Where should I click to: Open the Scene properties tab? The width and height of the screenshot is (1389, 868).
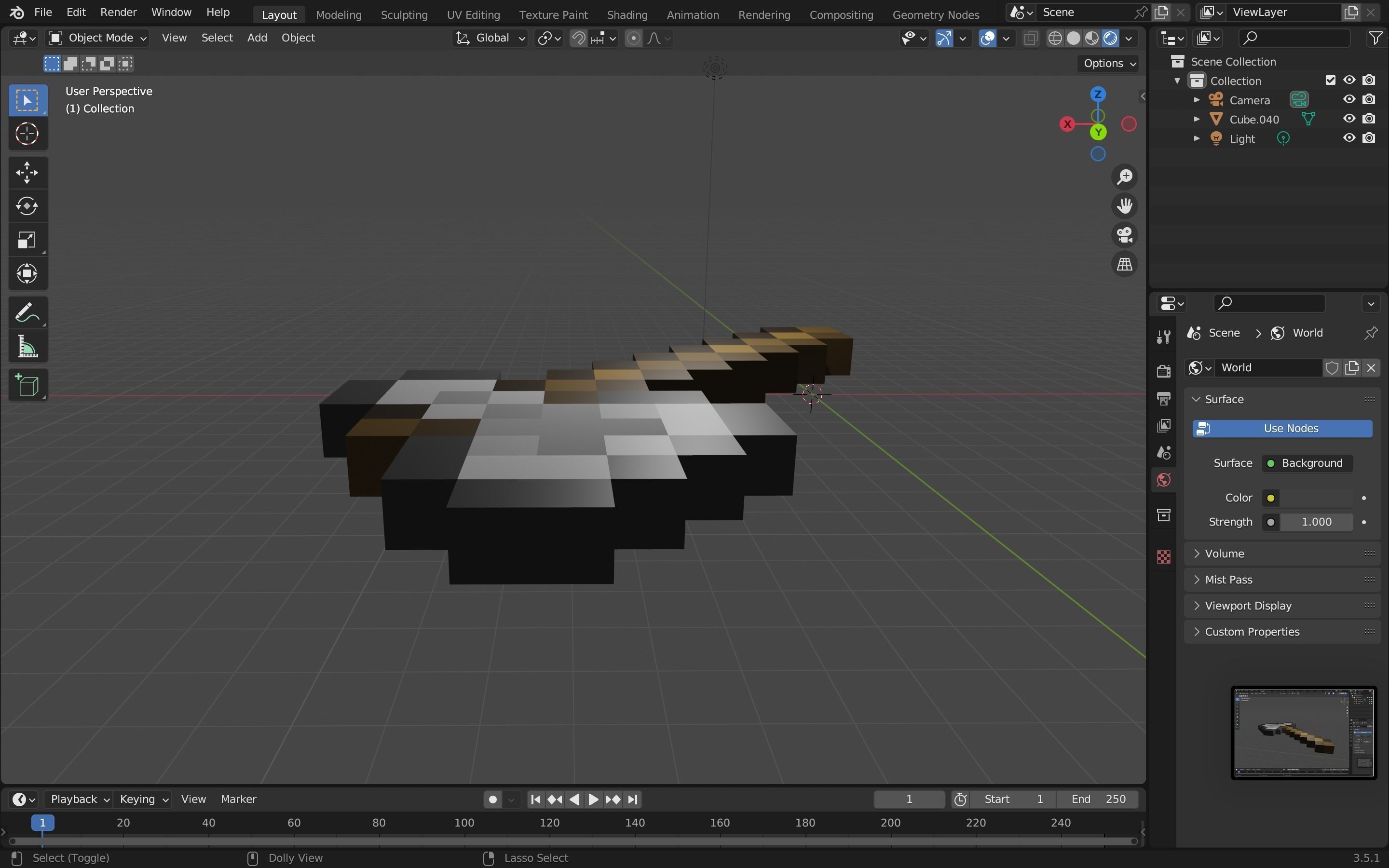1163,453
